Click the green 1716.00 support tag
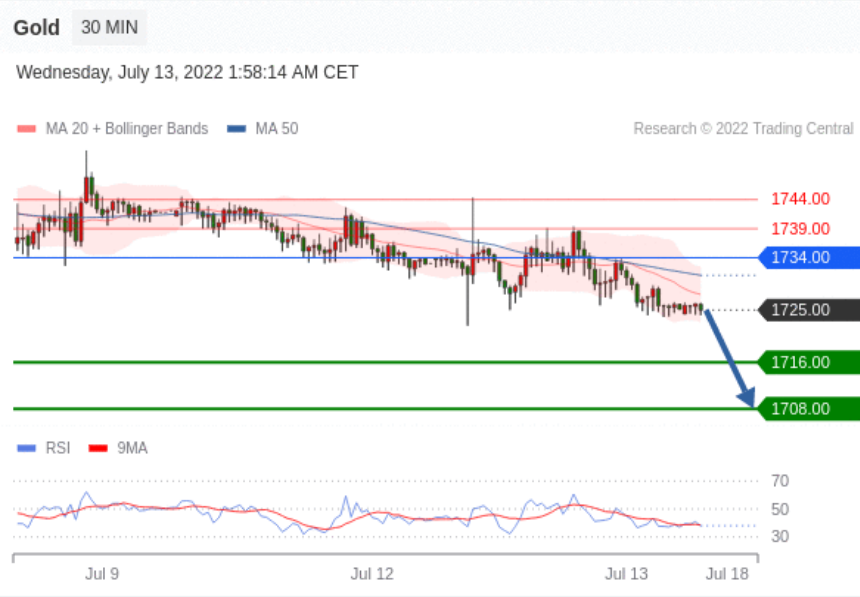The image size is (860, 597). pyautogui.click(x=809, y=362)
